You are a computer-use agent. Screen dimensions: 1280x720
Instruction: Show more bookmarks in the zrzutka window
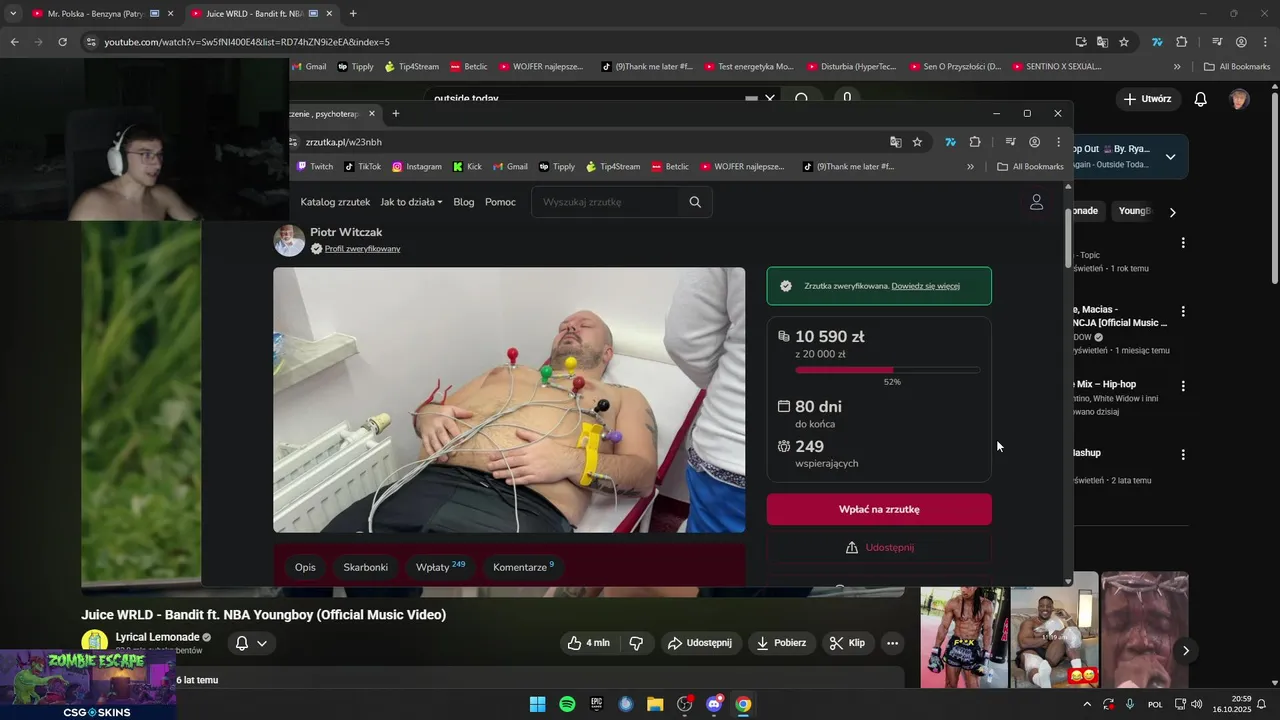(x=970, y=167)
